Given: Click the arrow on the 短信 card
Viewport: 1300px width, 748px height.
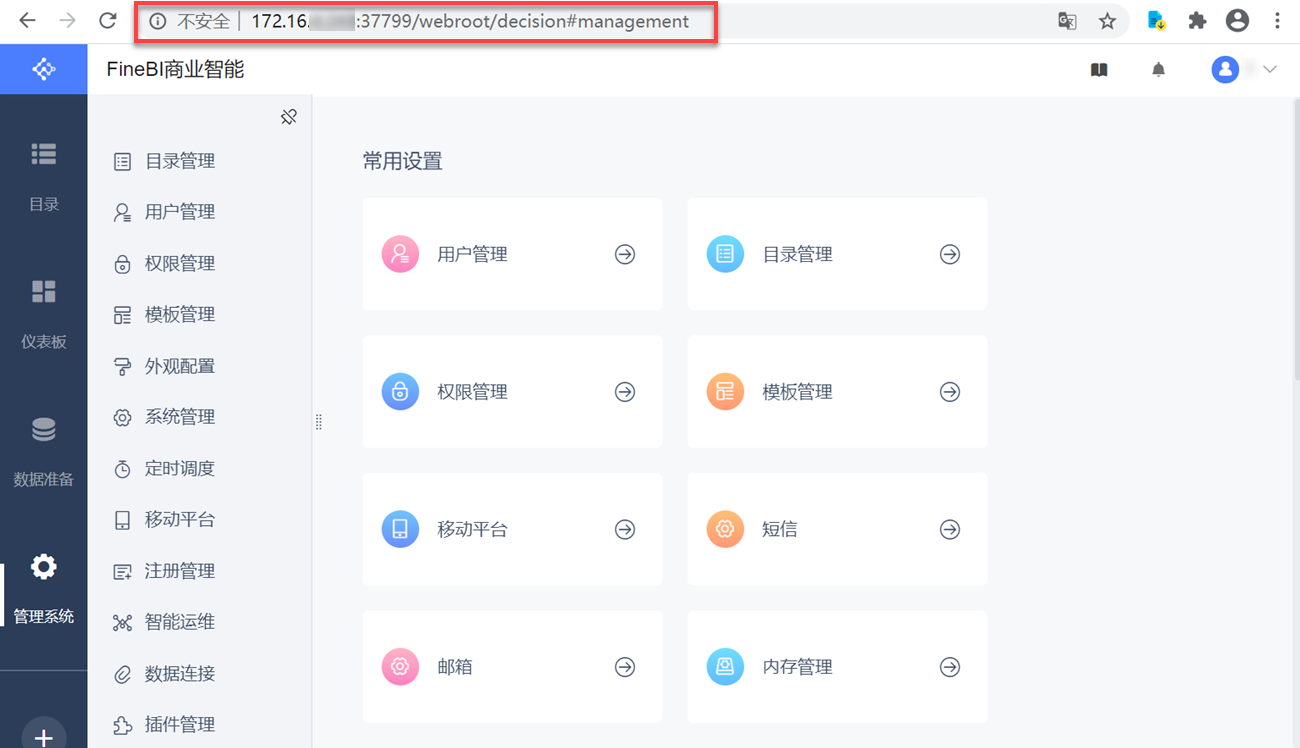Looking at the screenshot, I should [950, 529].
